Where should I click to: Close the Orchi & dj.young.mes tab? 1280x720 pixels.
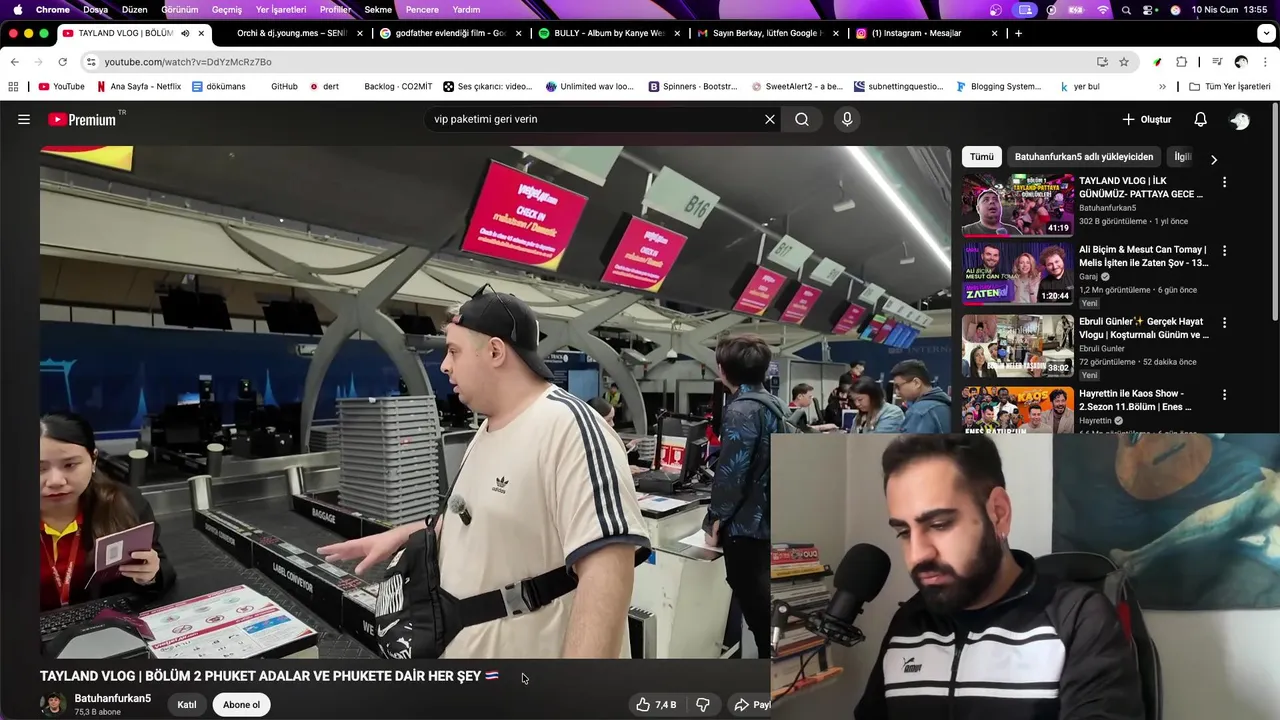[360, 33]
